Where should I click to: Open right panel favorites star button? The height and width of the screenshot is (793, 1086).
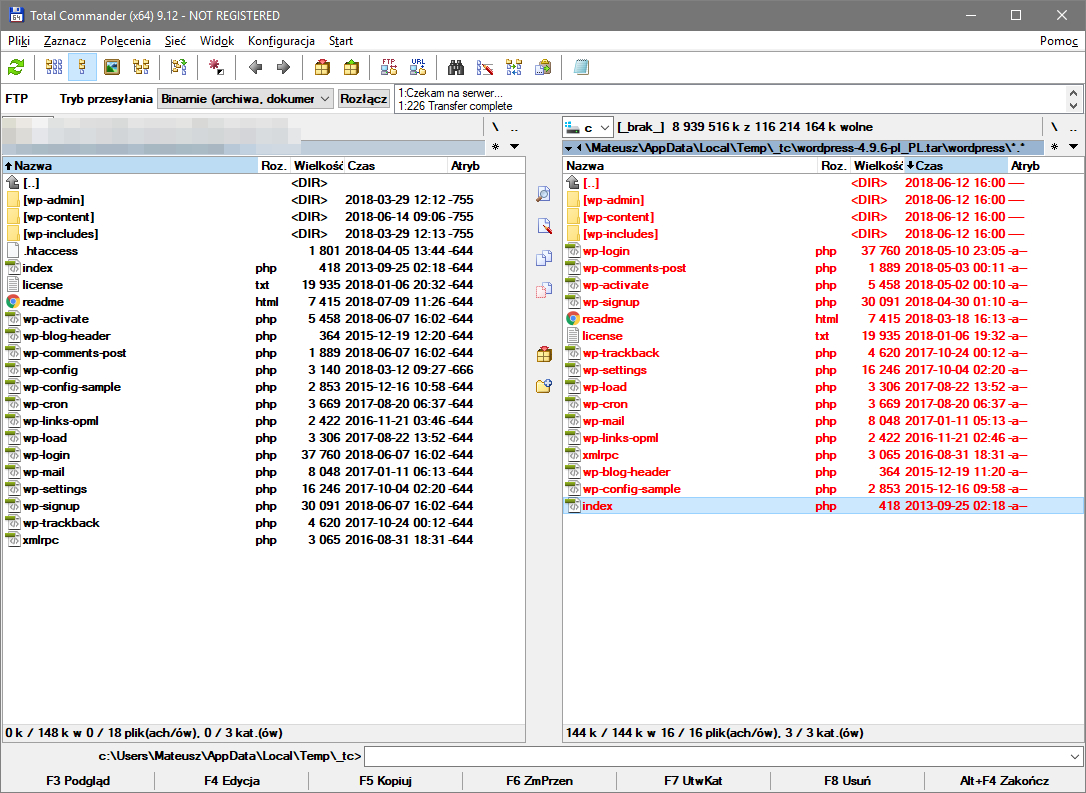(x=1054, y=146)
